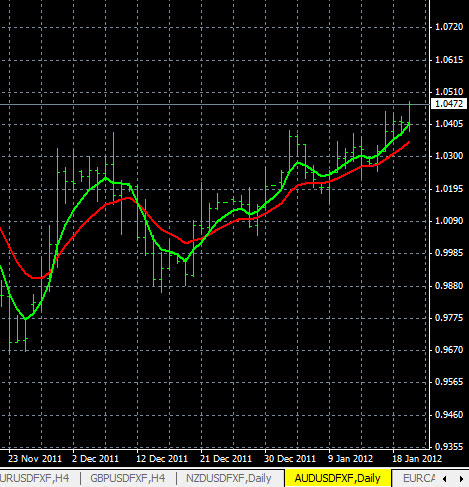
Task: Click the 0.9880 price scale label
Action: pyautogui.click(x=449, y=286)
